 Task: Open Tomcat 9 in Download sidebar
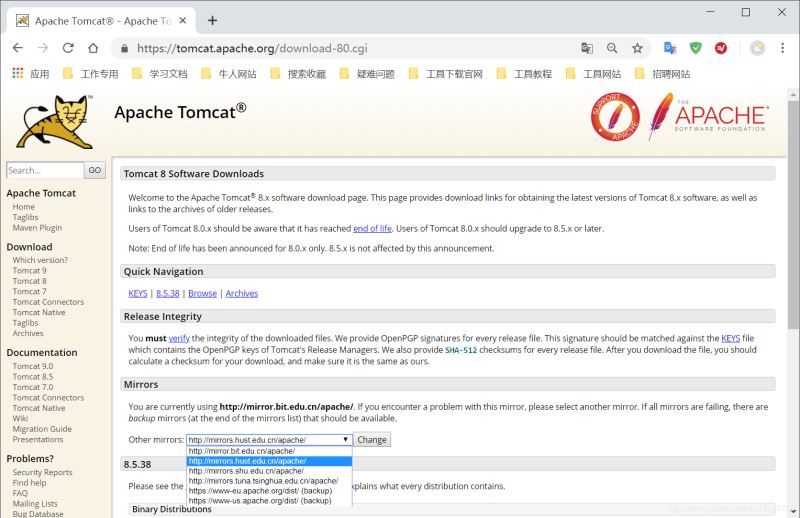click(x=29, y=271)
